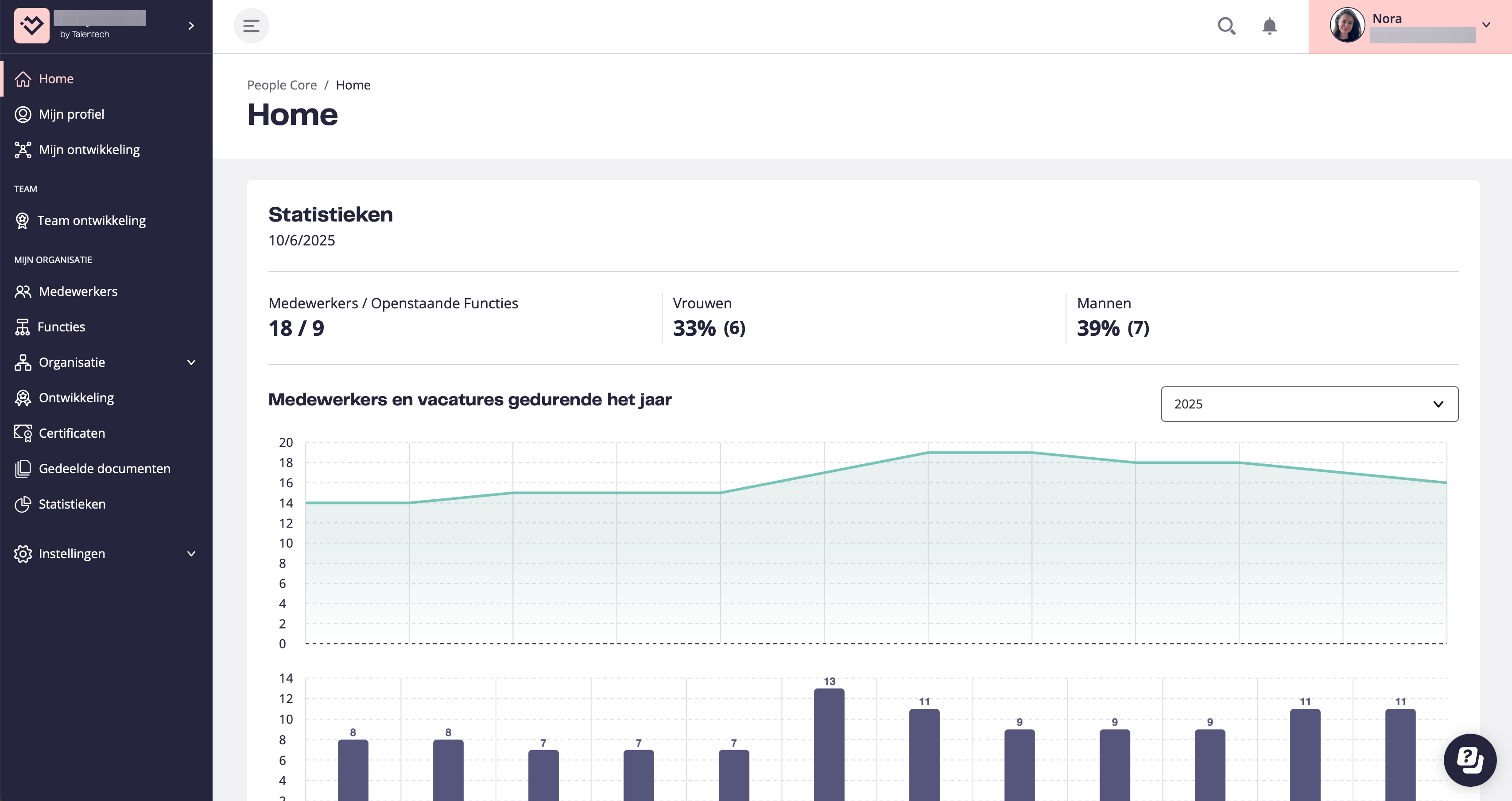The image size is (1512, 801).
Task: Click the People Core breadcrumb link
Action: click(x=282, y=85)
